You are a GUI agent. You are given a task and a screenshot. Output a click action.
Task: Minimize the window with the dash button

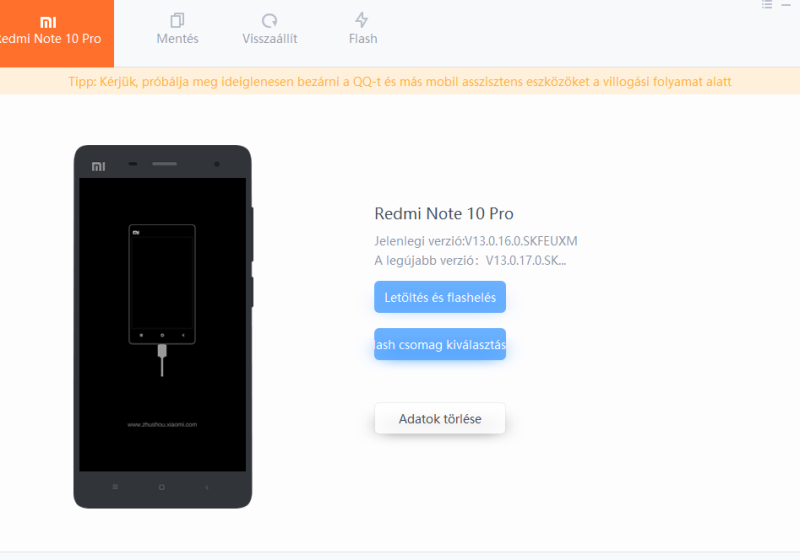pos(786,5)
